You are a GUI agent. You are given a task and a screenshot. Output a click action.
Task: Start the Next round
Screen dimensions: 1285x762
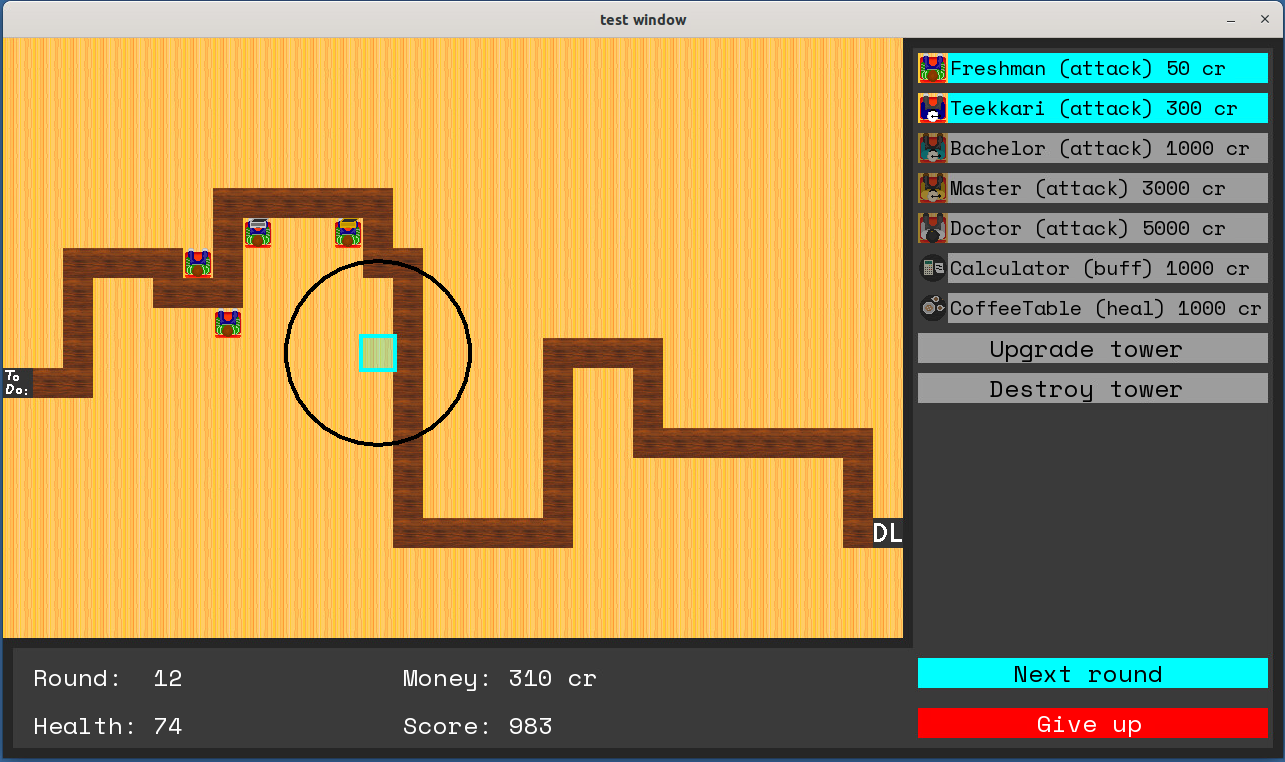(1093, 673)
